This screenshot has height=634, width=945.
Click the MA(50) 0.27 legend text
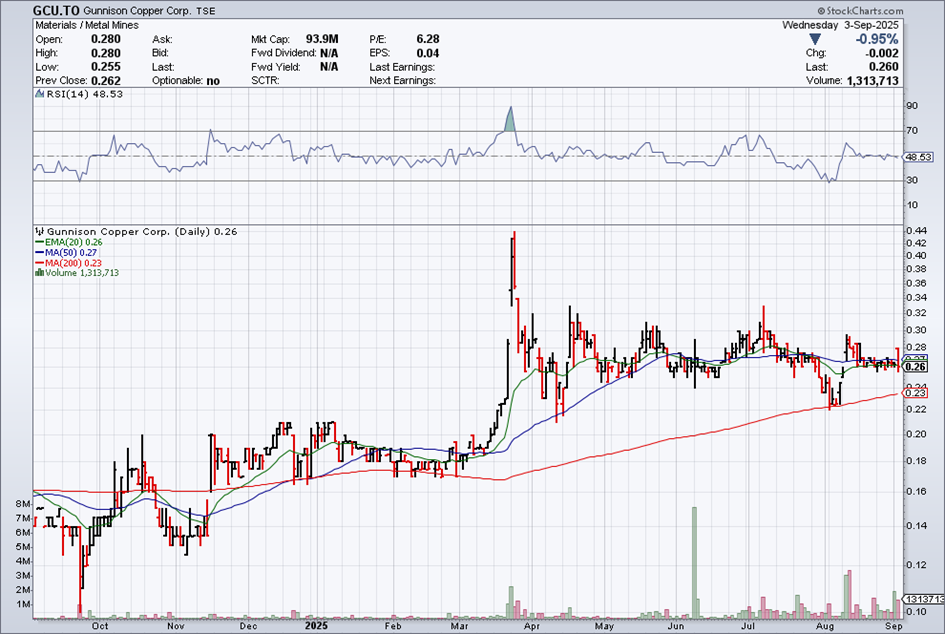71,253
